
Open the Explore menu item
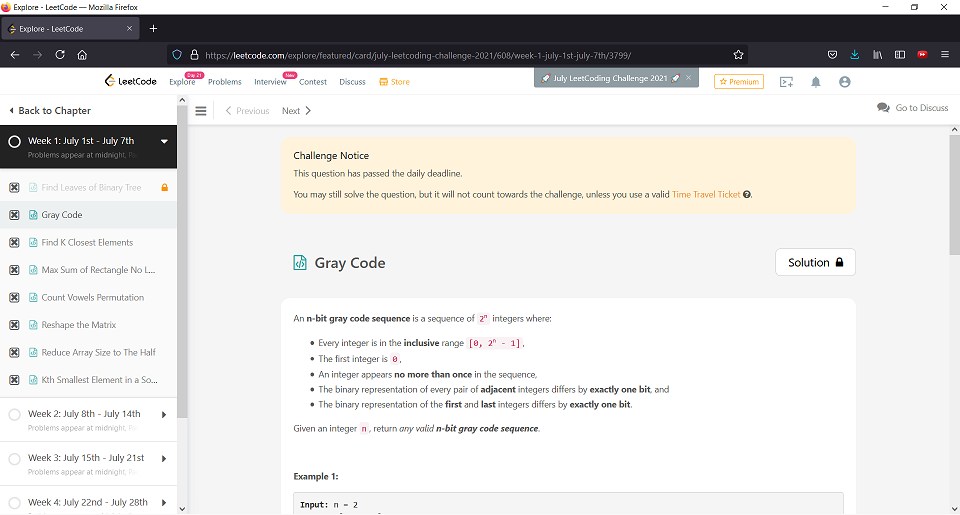click(x=182, y=82)
